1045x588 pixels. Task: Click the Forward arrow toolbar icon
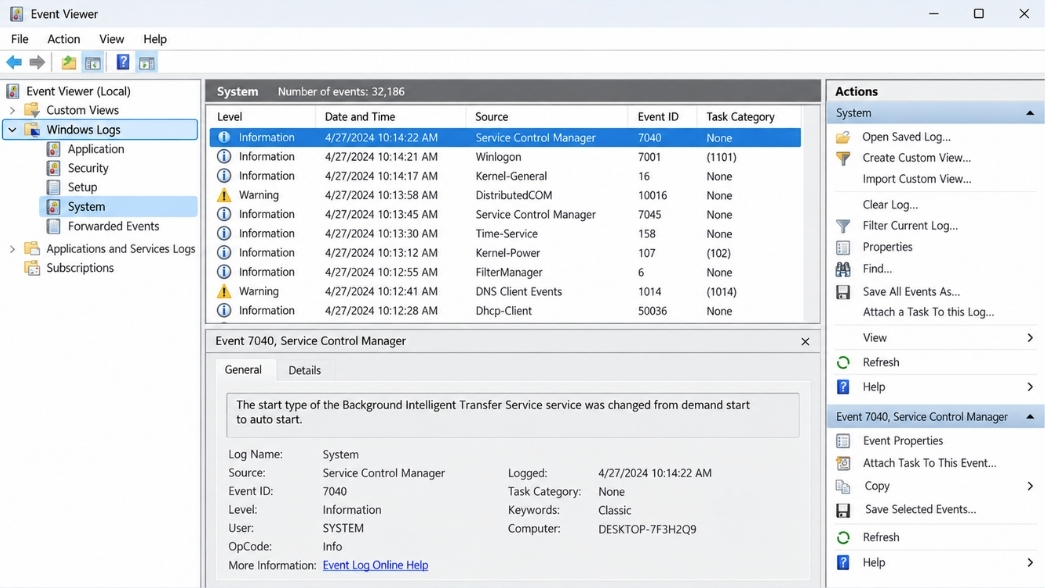pos(37,63)
